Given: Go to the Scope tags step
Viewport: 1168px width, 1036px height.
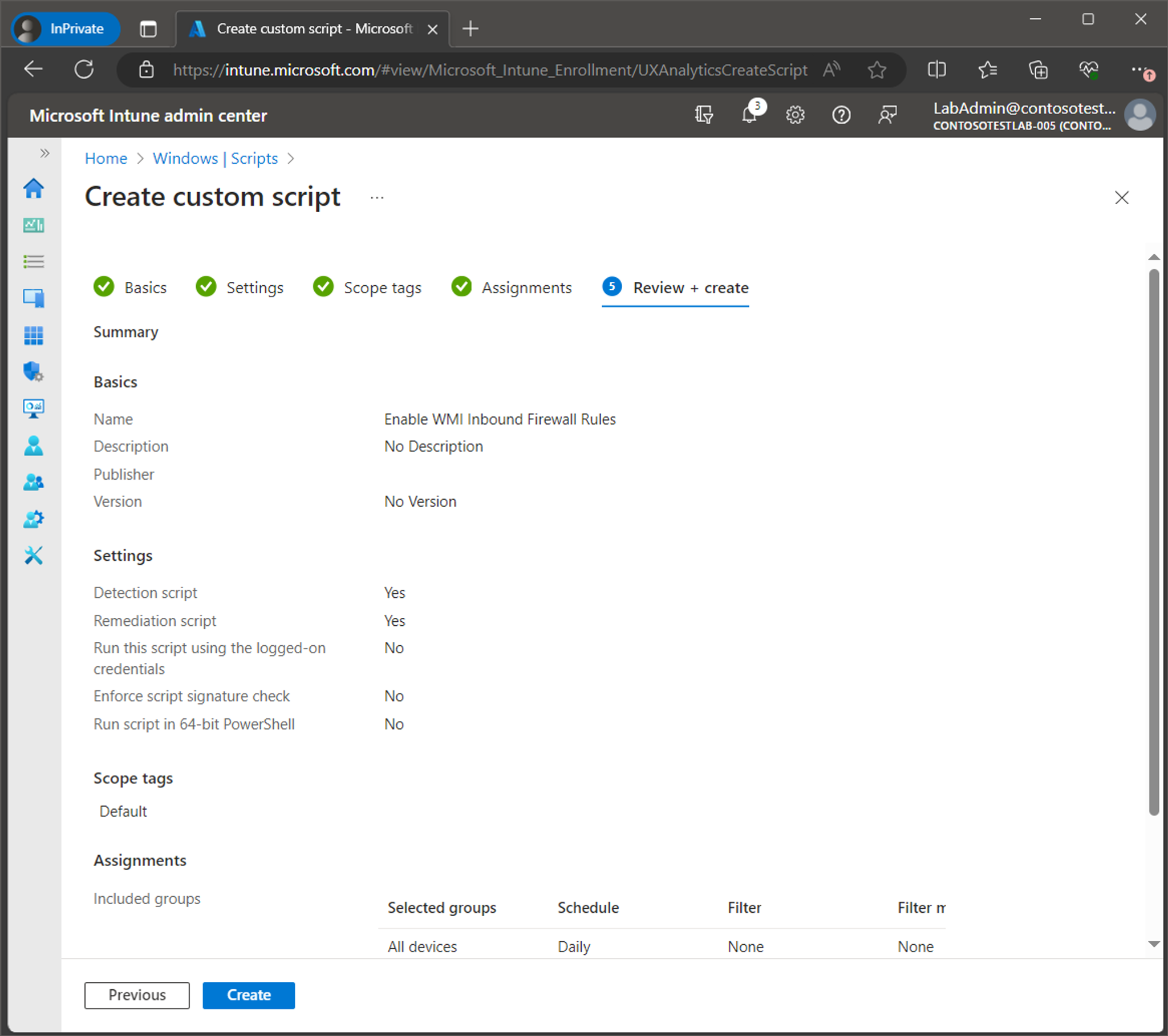Looking at the screenshot, I should 367,287.
